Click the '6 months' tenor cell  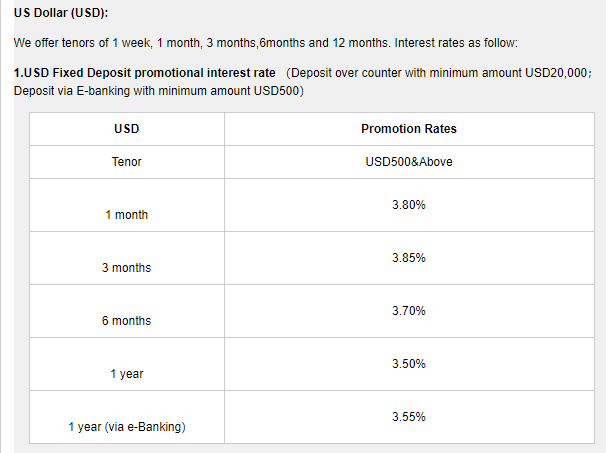coord(127,321)
